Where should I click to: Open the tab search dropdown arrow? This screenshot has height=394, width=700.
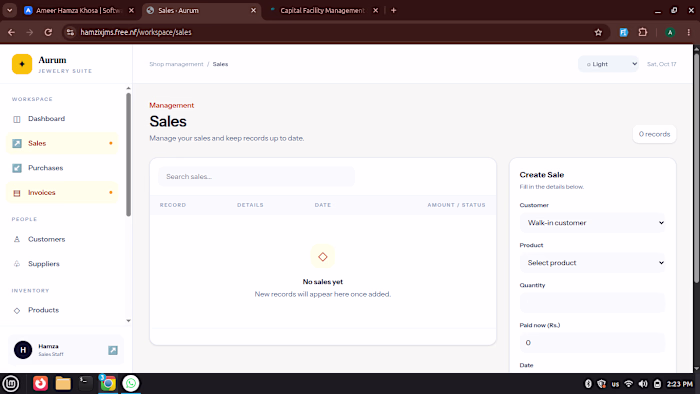coord(9,10)
